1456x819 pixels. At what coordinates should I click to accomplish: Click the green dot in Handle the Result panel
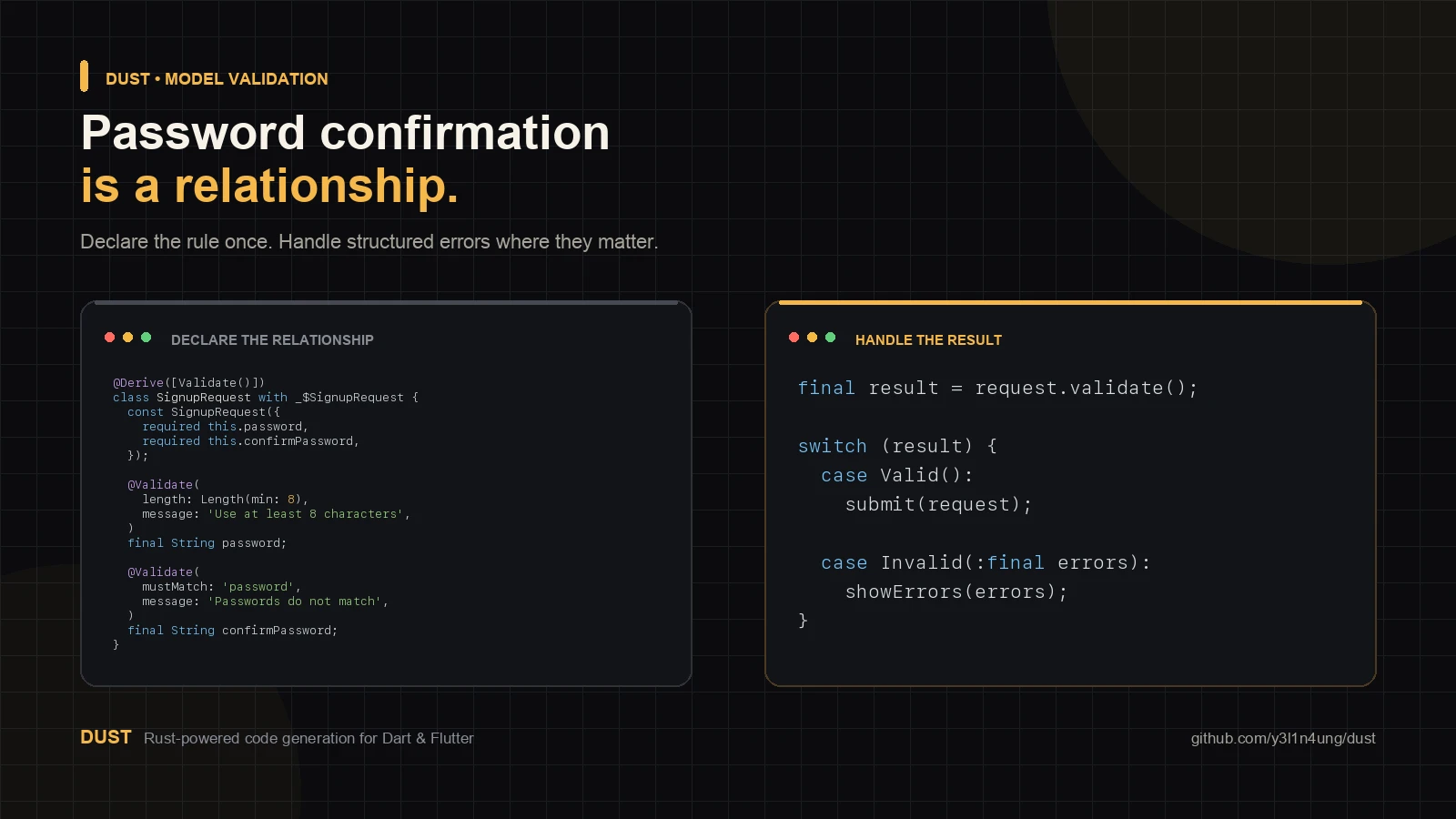click(x=830, y=338)
